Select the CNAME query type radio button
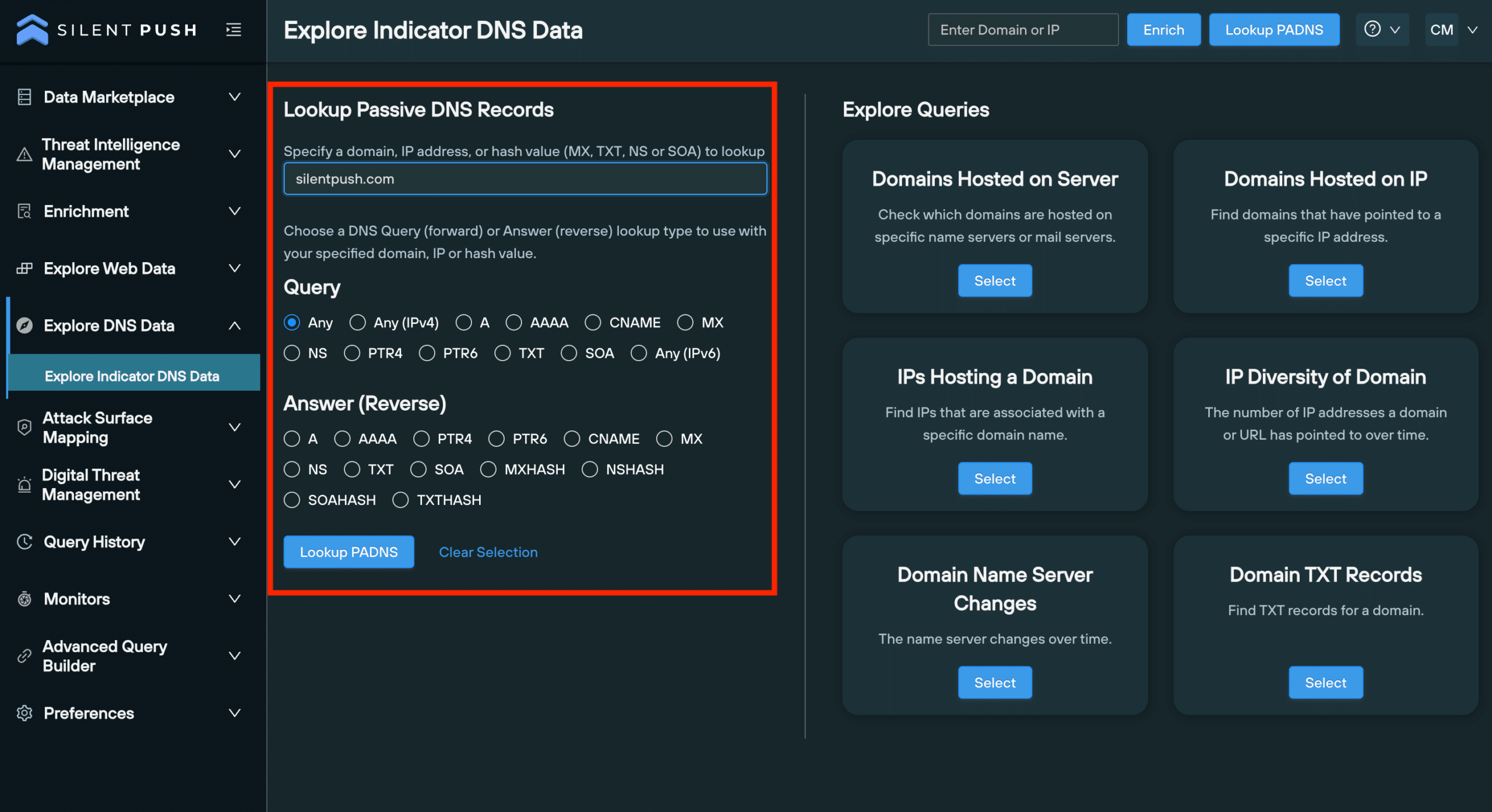This screenshot has height=812, width=1492. point(591,322)
